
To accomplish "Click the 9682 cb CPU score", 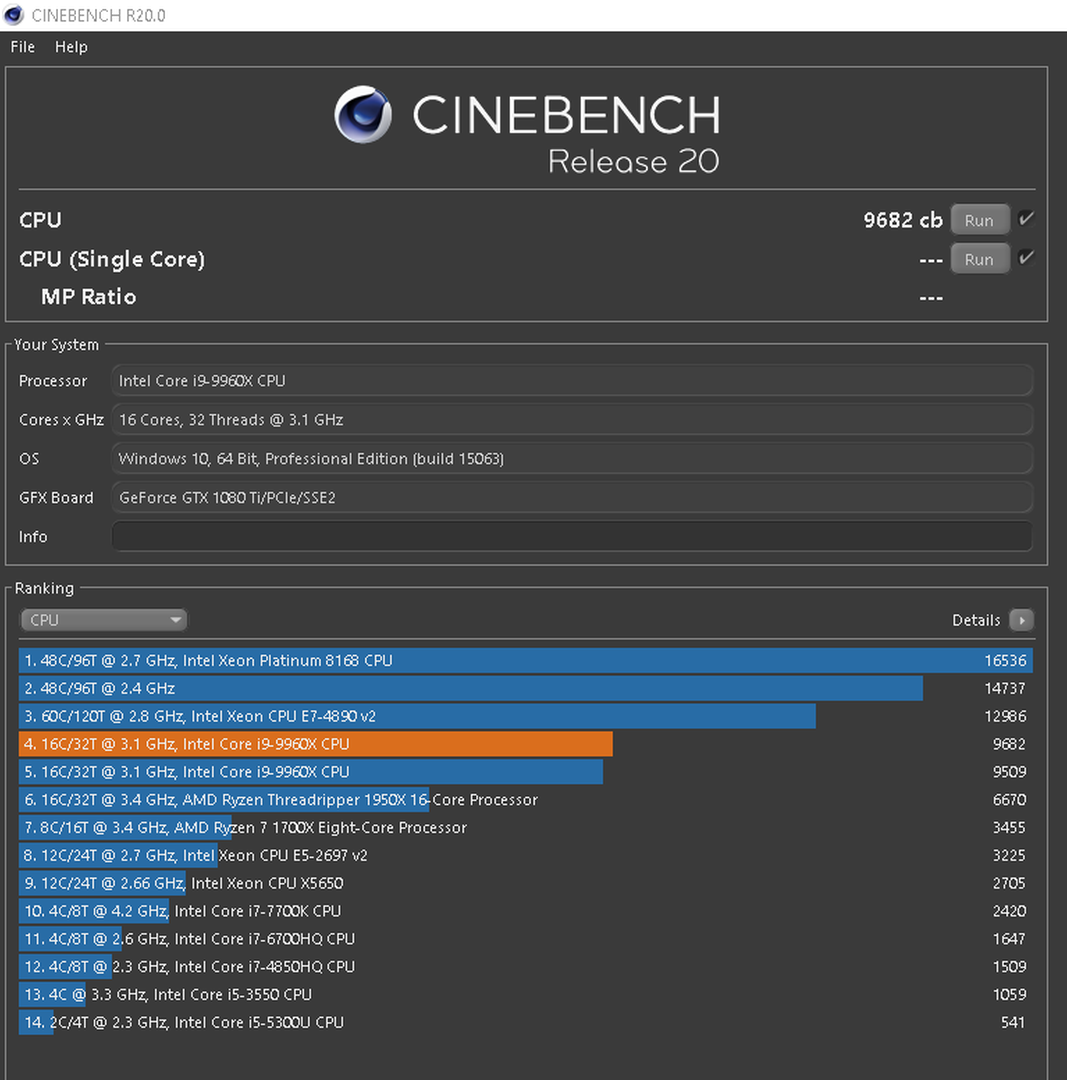I will pos(902,220).
